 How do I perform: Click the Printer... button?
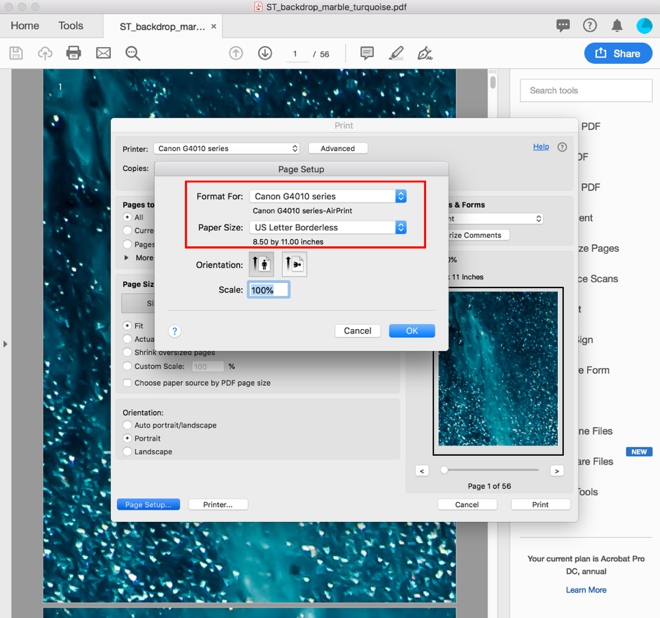click(x=218, y=504)
